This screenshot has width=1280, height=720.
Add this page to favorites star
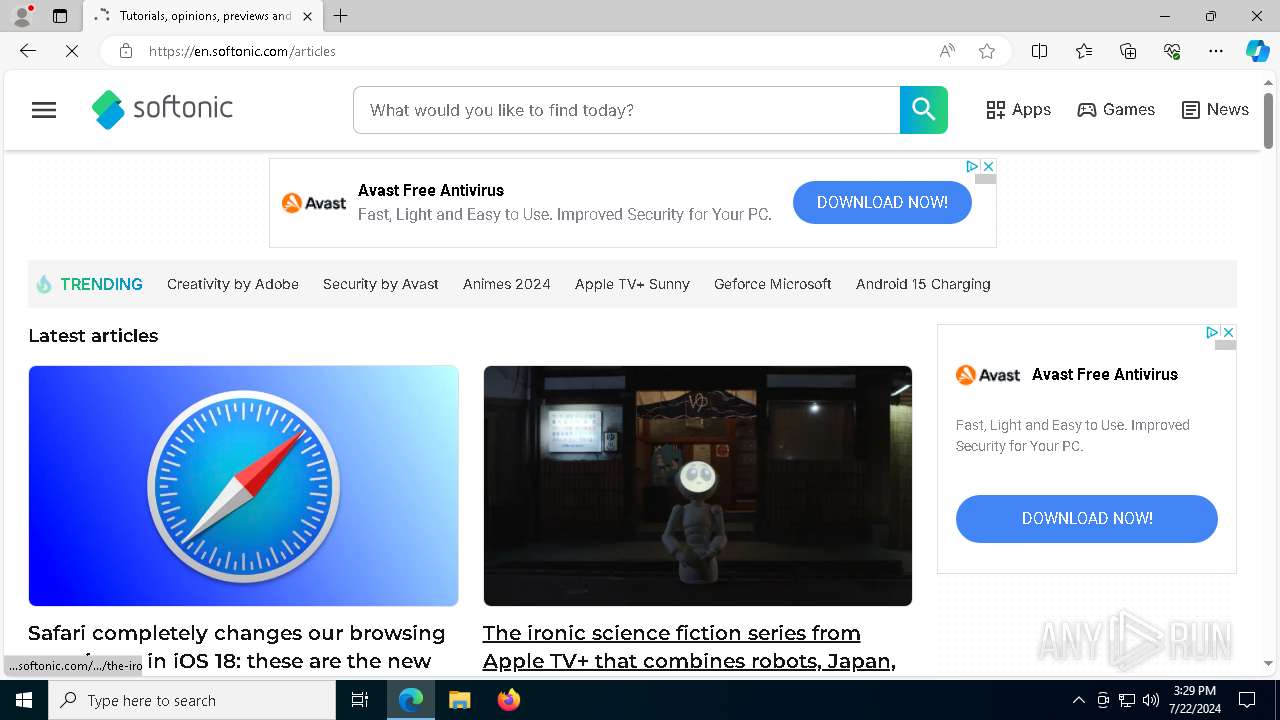pos(987,51)
